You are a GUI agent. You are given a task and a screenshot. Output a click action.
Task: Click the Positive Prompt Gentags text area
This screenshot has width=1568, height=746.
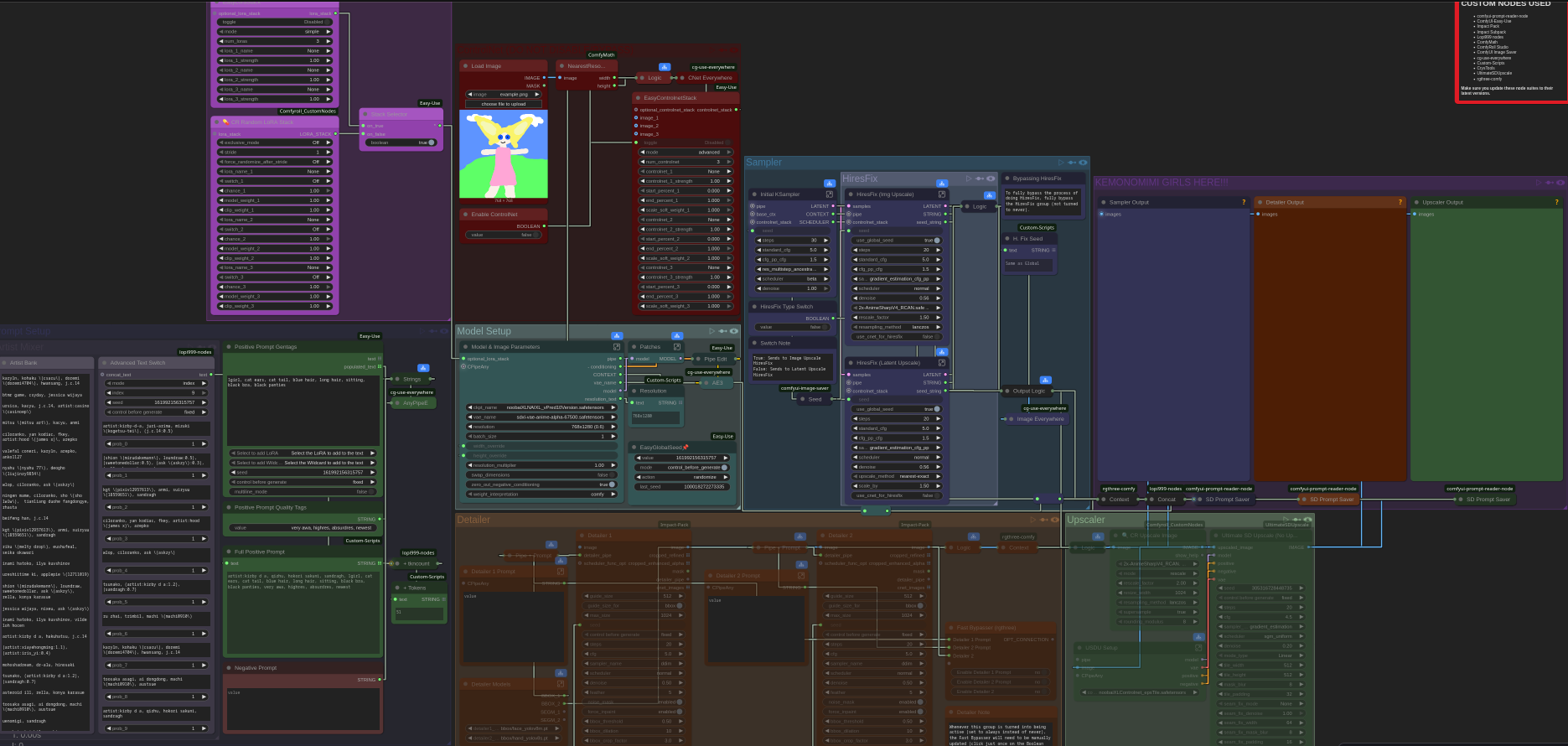(x=302, y=411)
